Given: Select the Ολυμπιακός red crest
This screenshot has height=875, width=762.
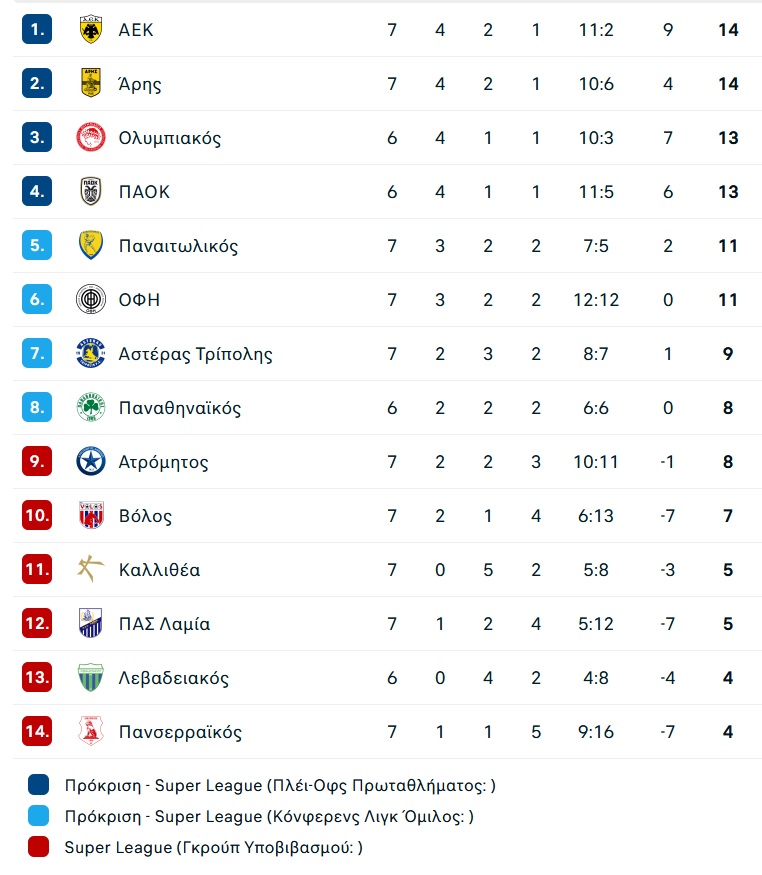Looking at the screenshot, I should coord(91,137).
